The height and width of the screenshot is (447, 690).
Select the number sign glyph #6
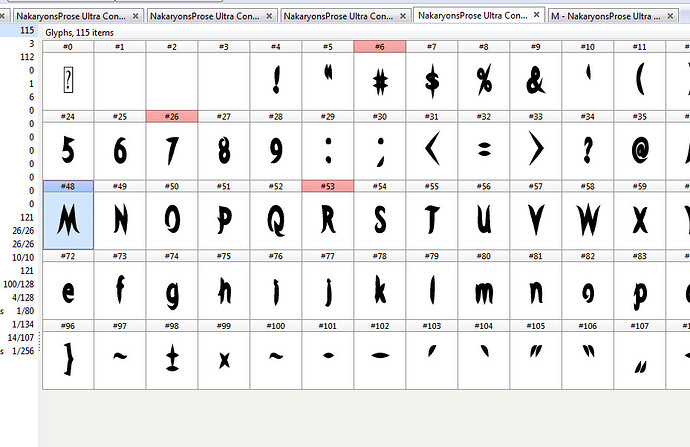380,81
